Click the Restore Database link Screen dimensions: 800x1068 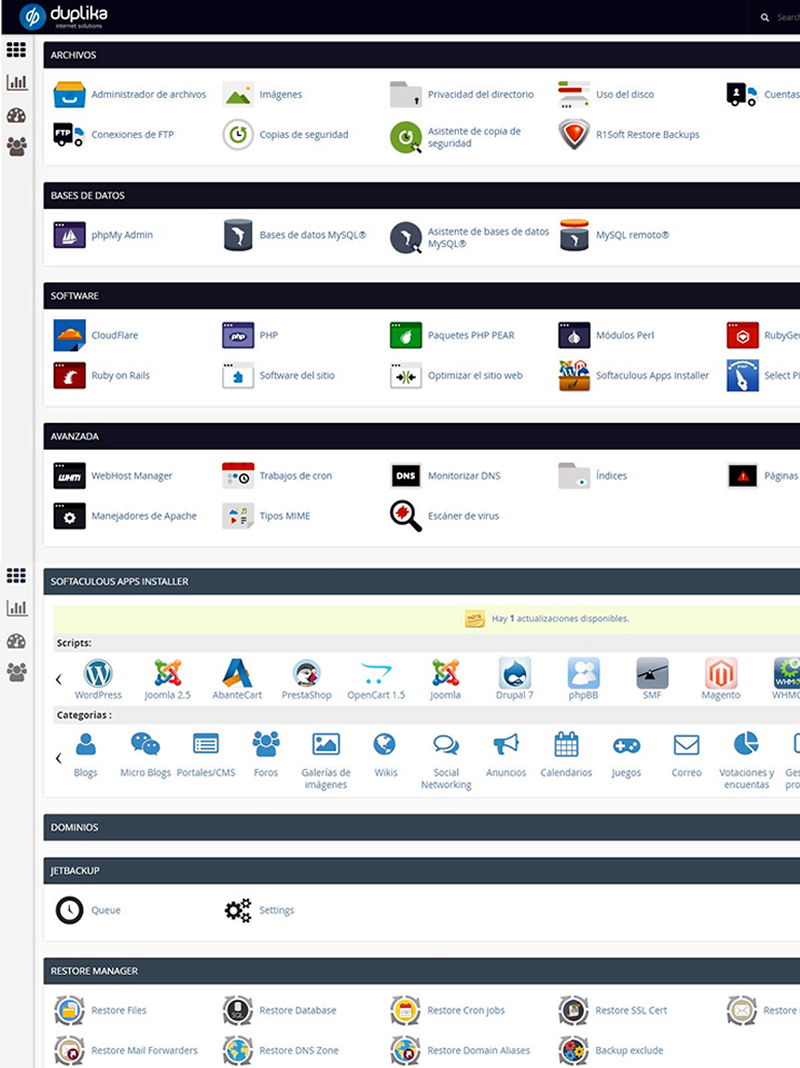[x=297, y=1011]
